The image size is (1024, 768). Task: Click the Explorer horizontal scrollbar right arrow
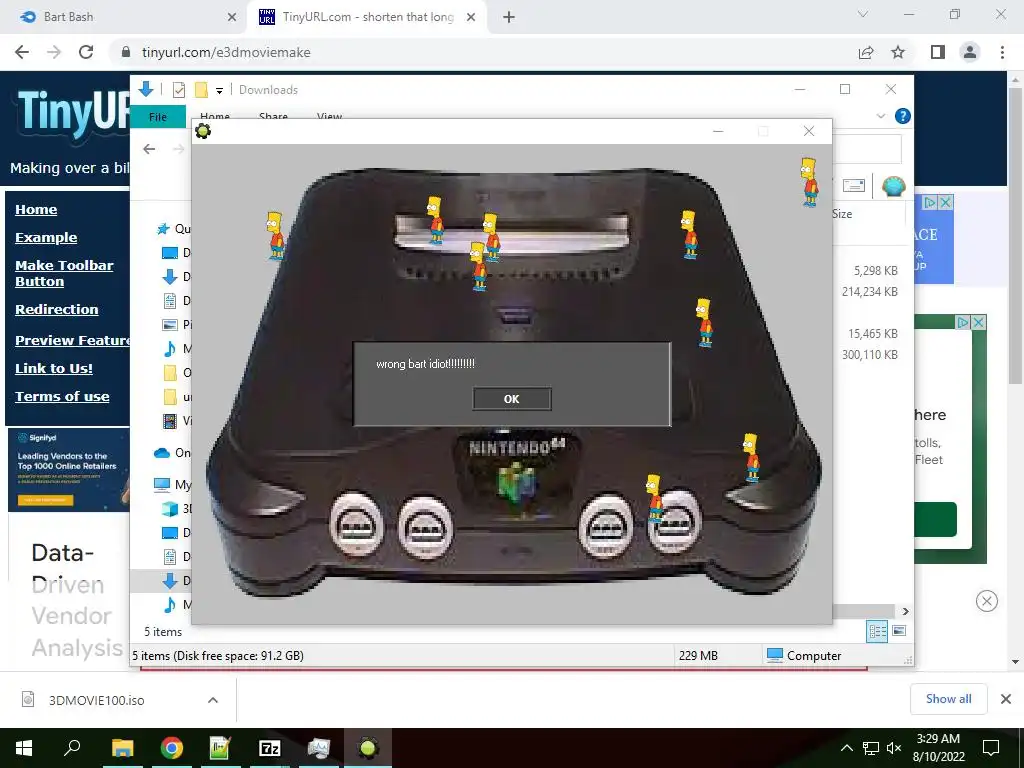905,611
